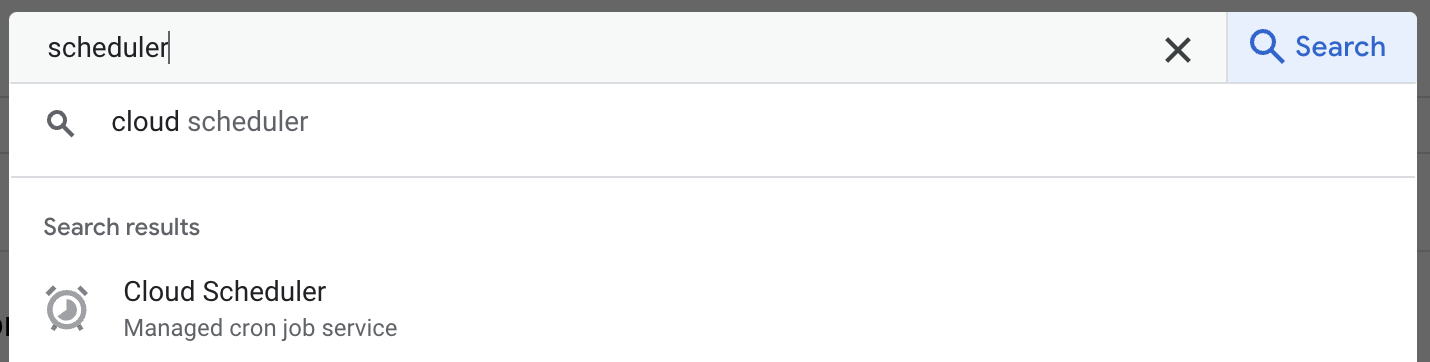Viewport: 1430px width, 362px height.
Task: Select the Cloud Scheduler product row
Action: pos(713,308)
